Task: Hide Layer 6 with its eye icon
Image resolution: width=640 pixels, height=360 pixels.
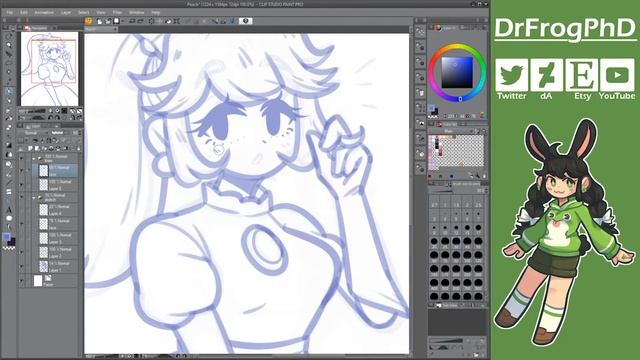Action: coord(22,185)
